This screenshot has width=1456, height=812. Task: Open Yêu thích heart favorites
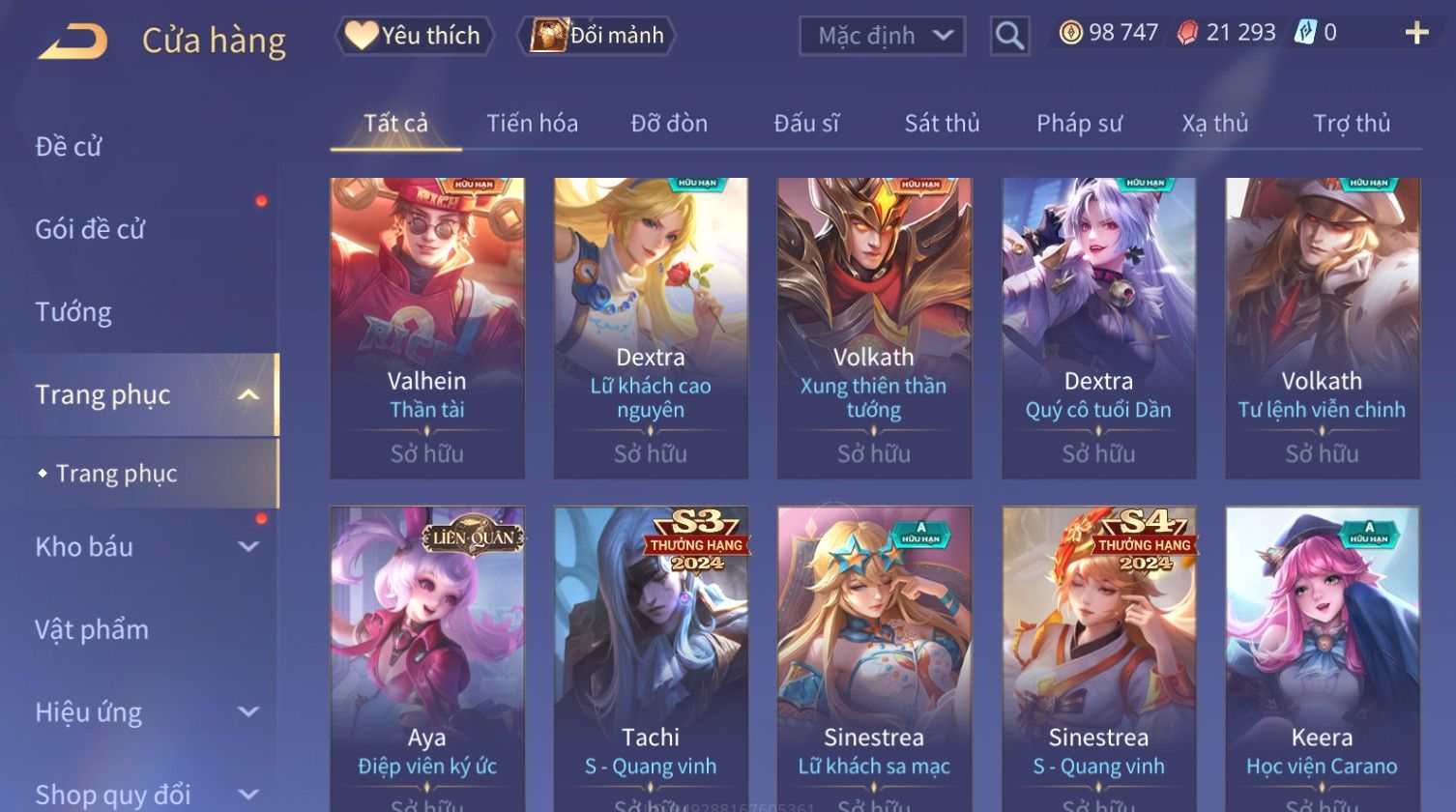tap(415, 36)
